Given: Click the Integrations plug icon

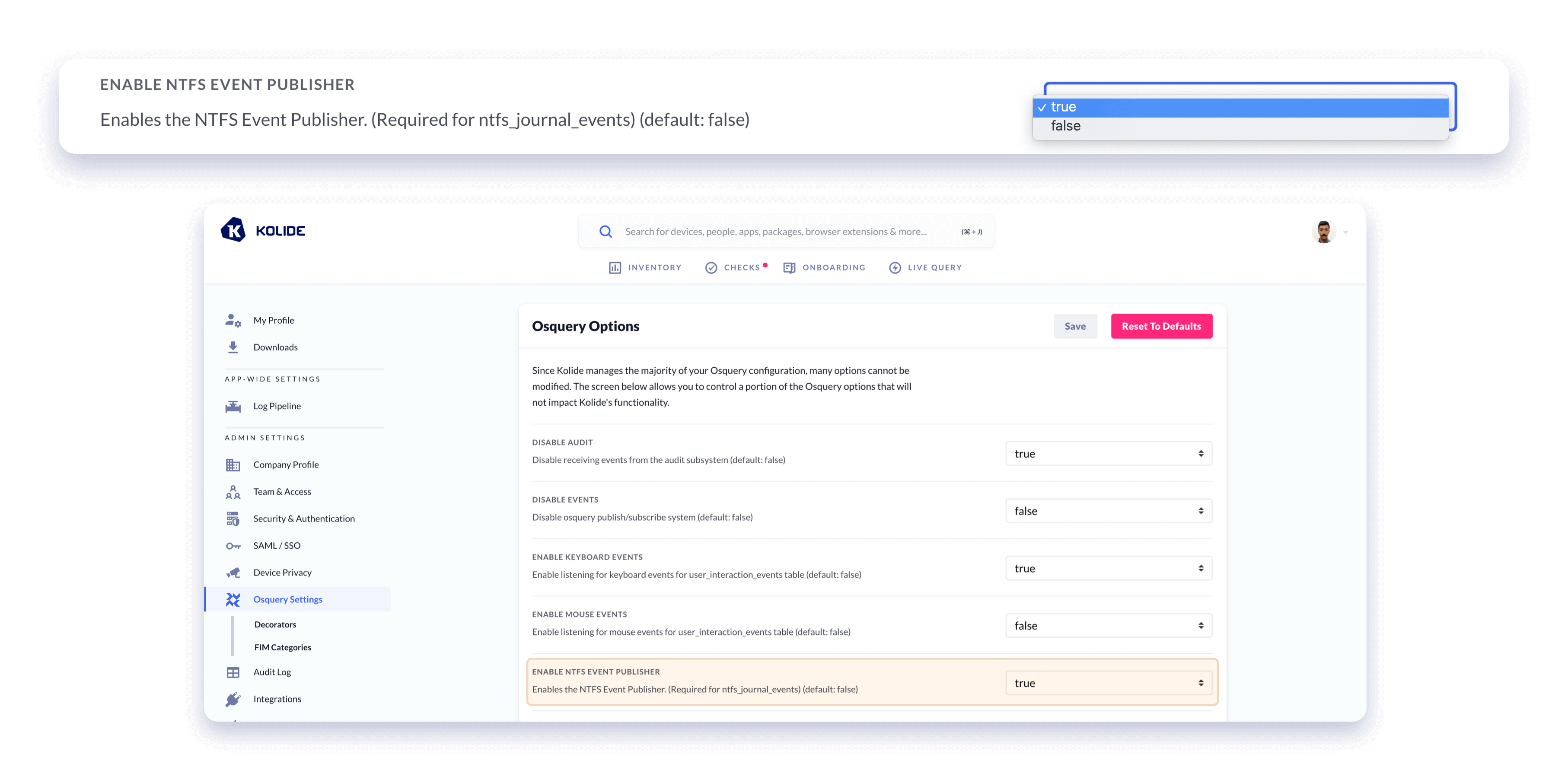Looking at the screenshot, I should [233, 700].
